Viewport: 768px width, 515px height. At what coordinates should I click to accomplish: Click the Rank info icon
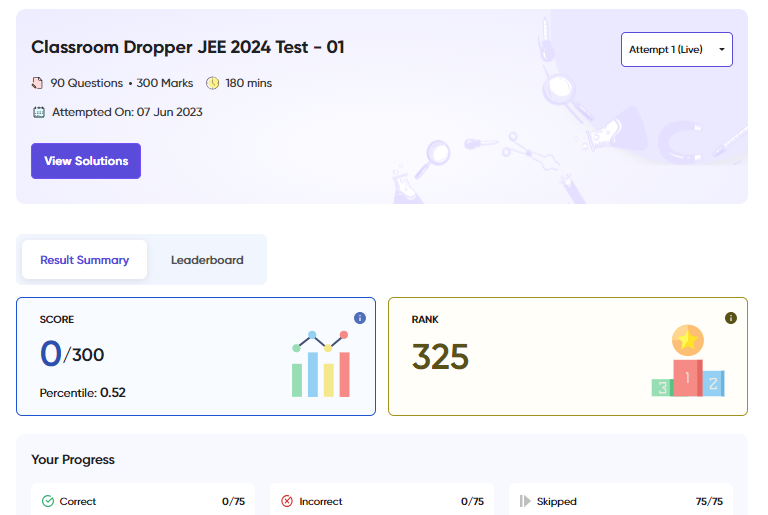pyautogui.click(x=730, y=318)
